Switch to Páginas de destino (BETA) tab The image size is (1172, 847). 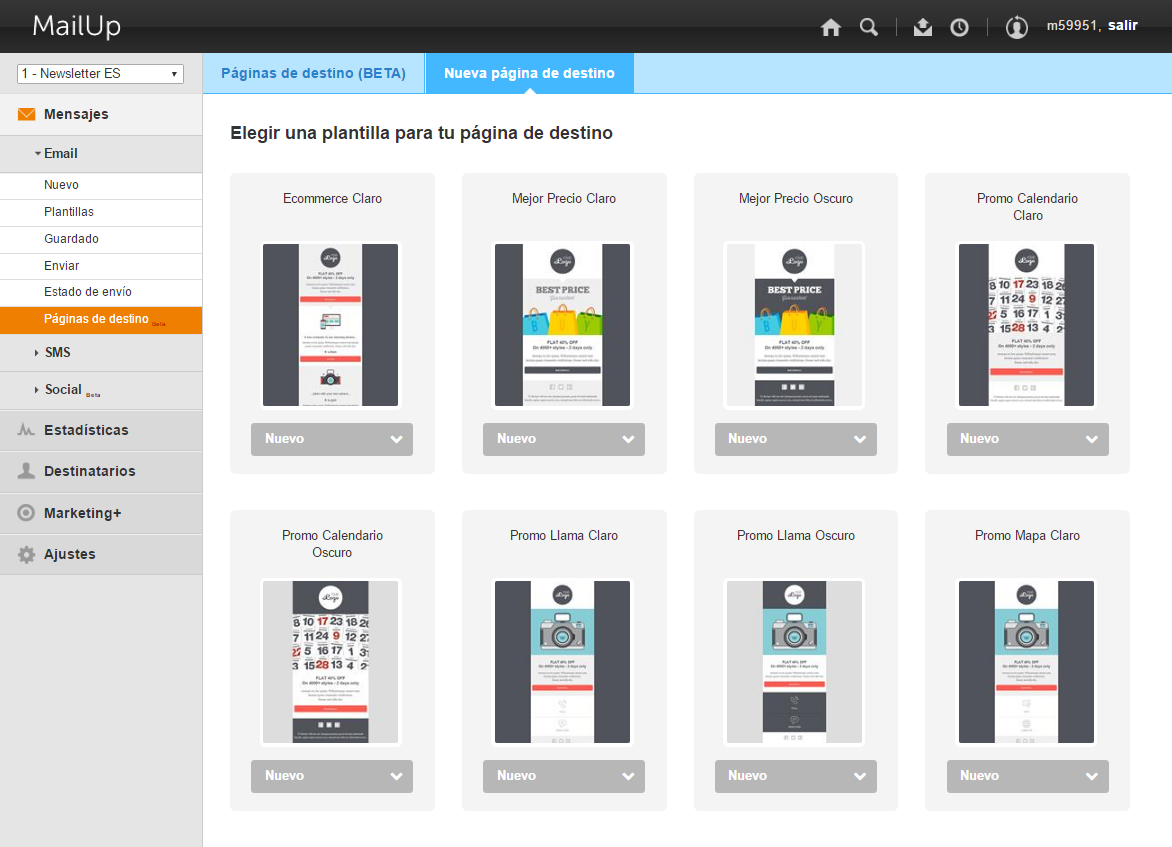[x=313, y=73]
